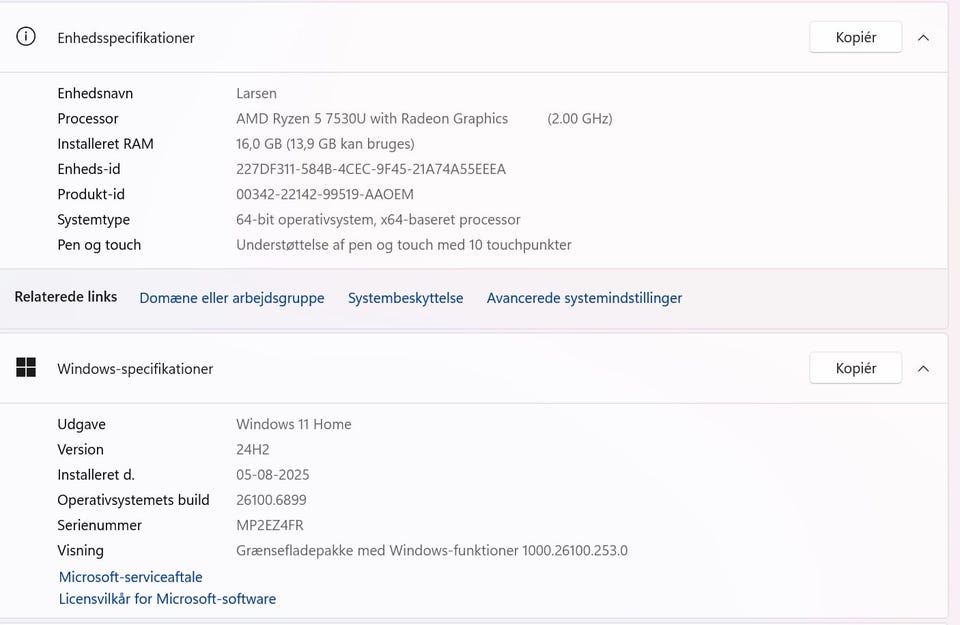Open Domæne eller arbejdsgruppe link

[232, 298]
